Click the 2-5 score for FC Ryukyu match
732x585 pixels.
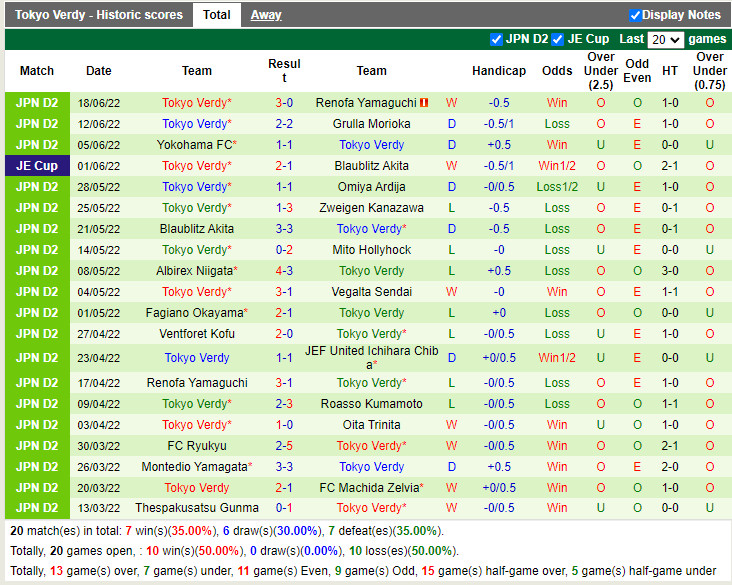[284, 446]
